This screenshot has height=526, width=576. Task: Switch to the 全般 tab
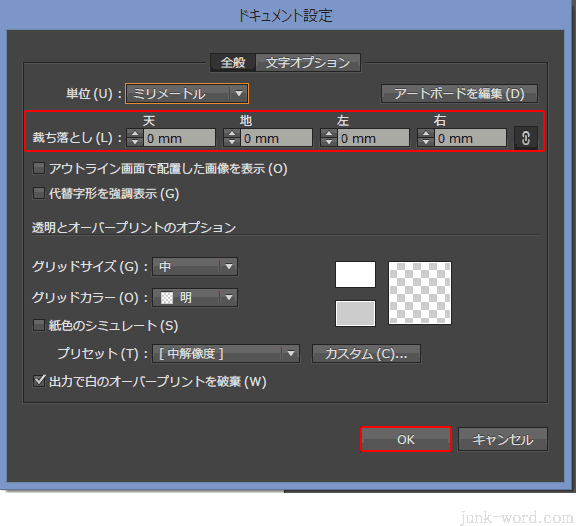[233, 62]
